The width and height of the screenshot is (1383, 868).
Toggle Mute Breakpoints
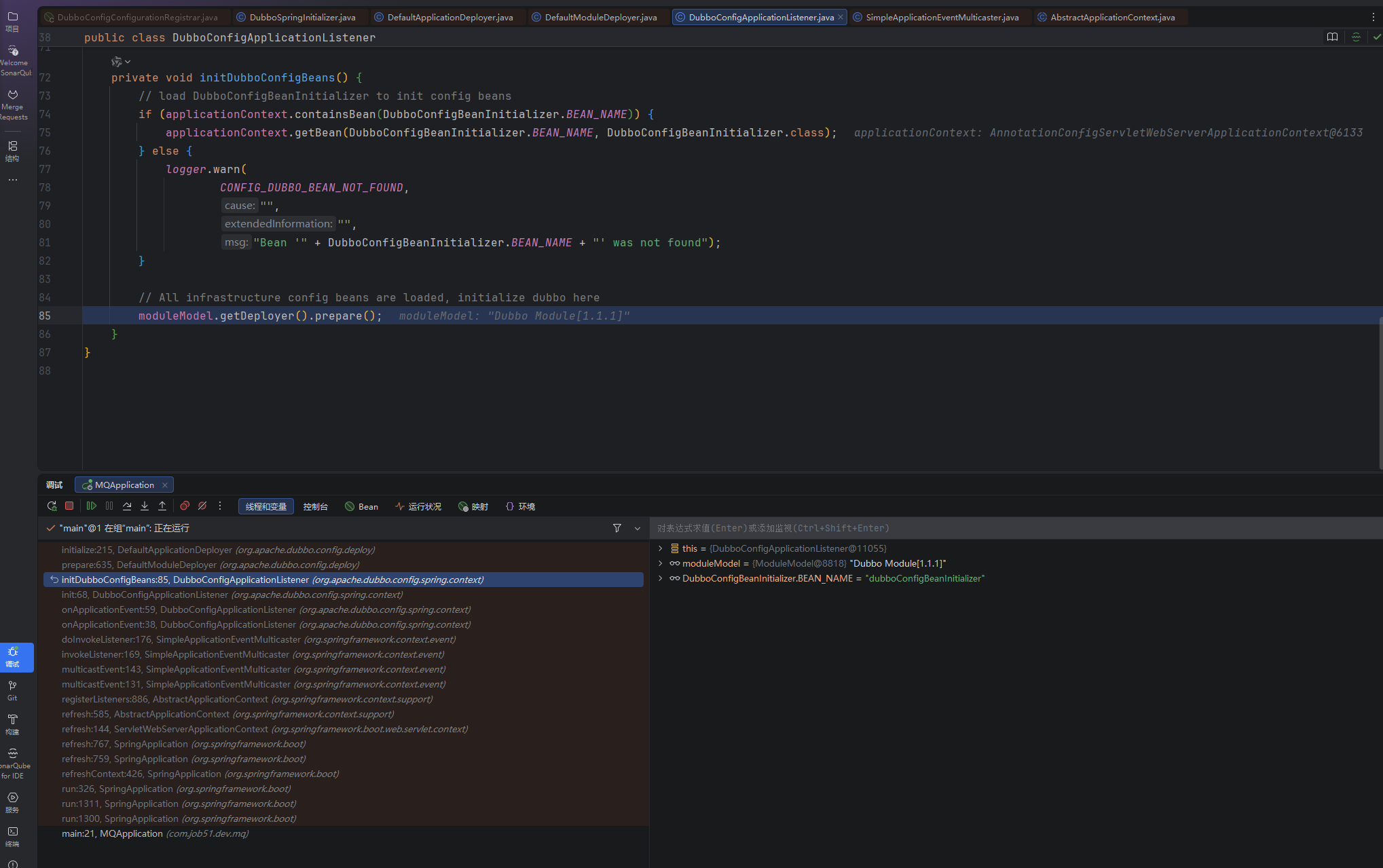tap(202, 506)
